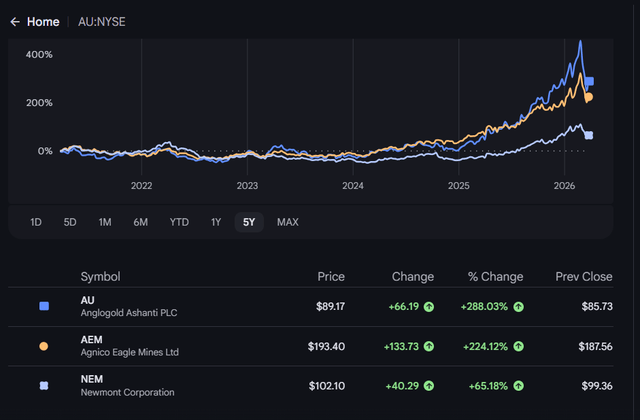
Task: Open the NEM ticker symbol
Action: coord(92,379)
